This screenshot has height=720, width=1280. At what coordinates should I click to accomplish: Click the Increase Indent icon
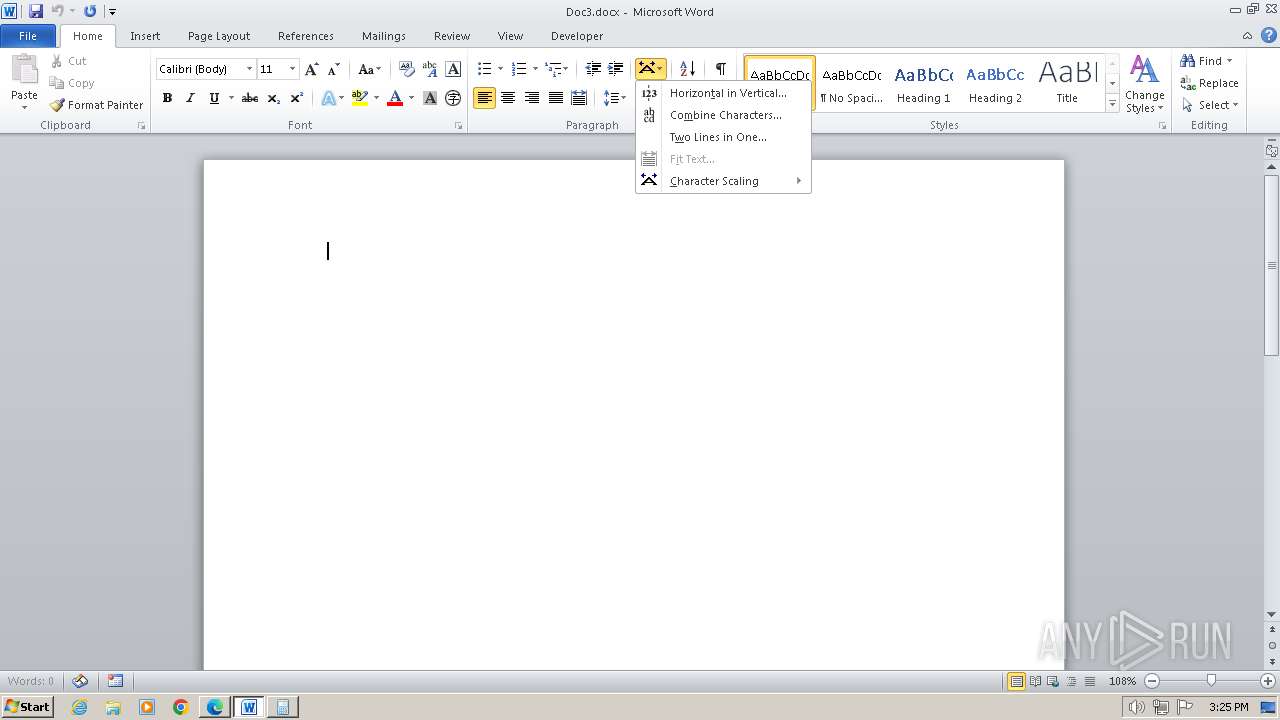click(x=616, y=69)
